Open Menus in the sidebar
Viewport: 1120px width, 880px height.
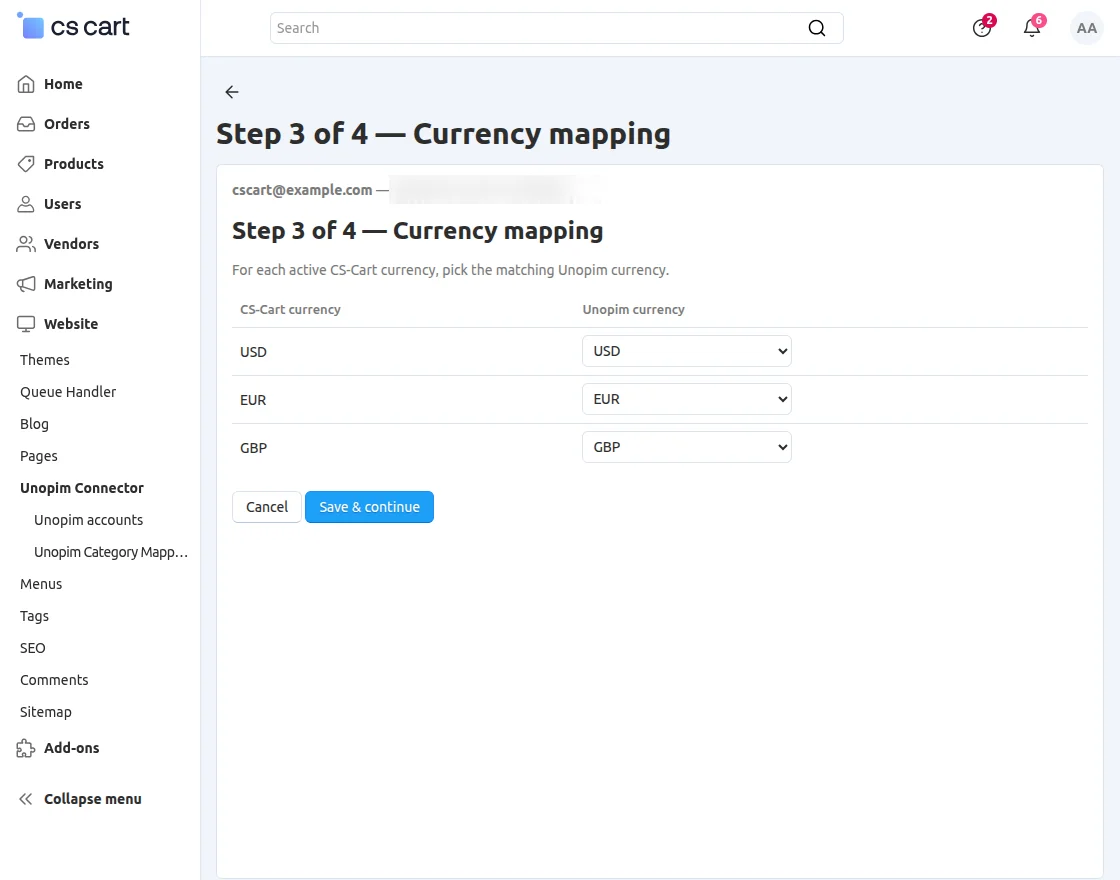coord(41,584)
